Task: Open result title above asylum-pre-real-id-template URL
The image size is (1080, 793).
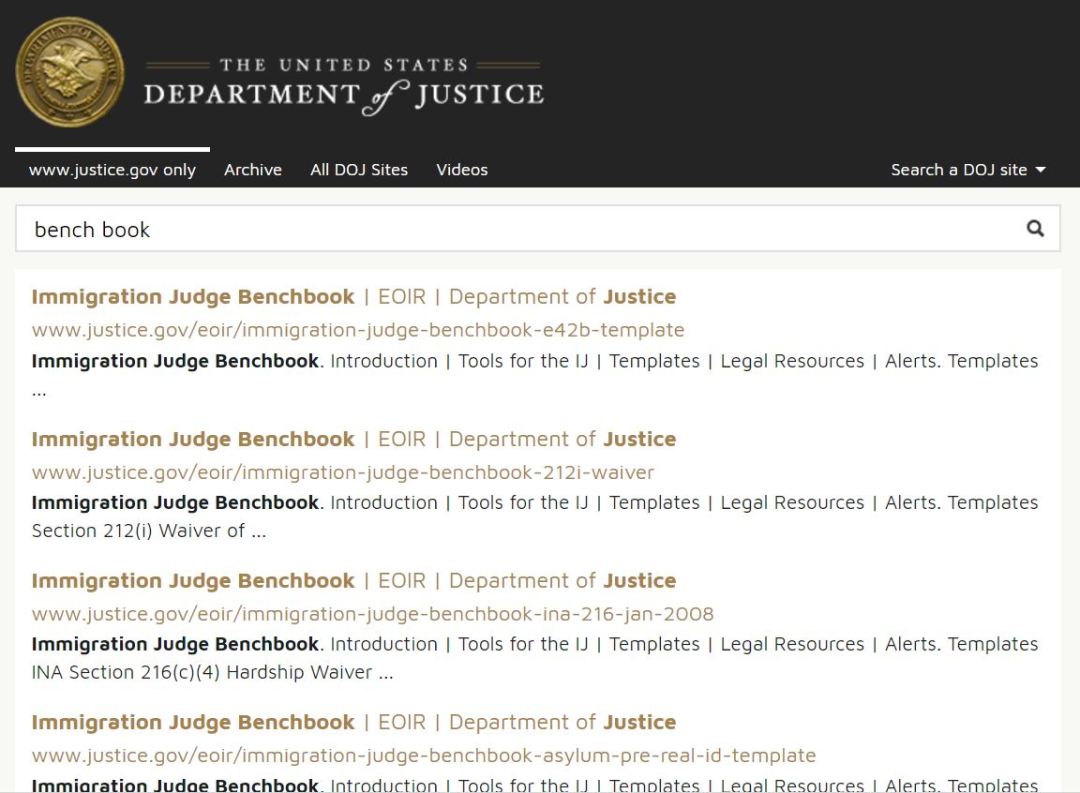Action: coord(353,722)
